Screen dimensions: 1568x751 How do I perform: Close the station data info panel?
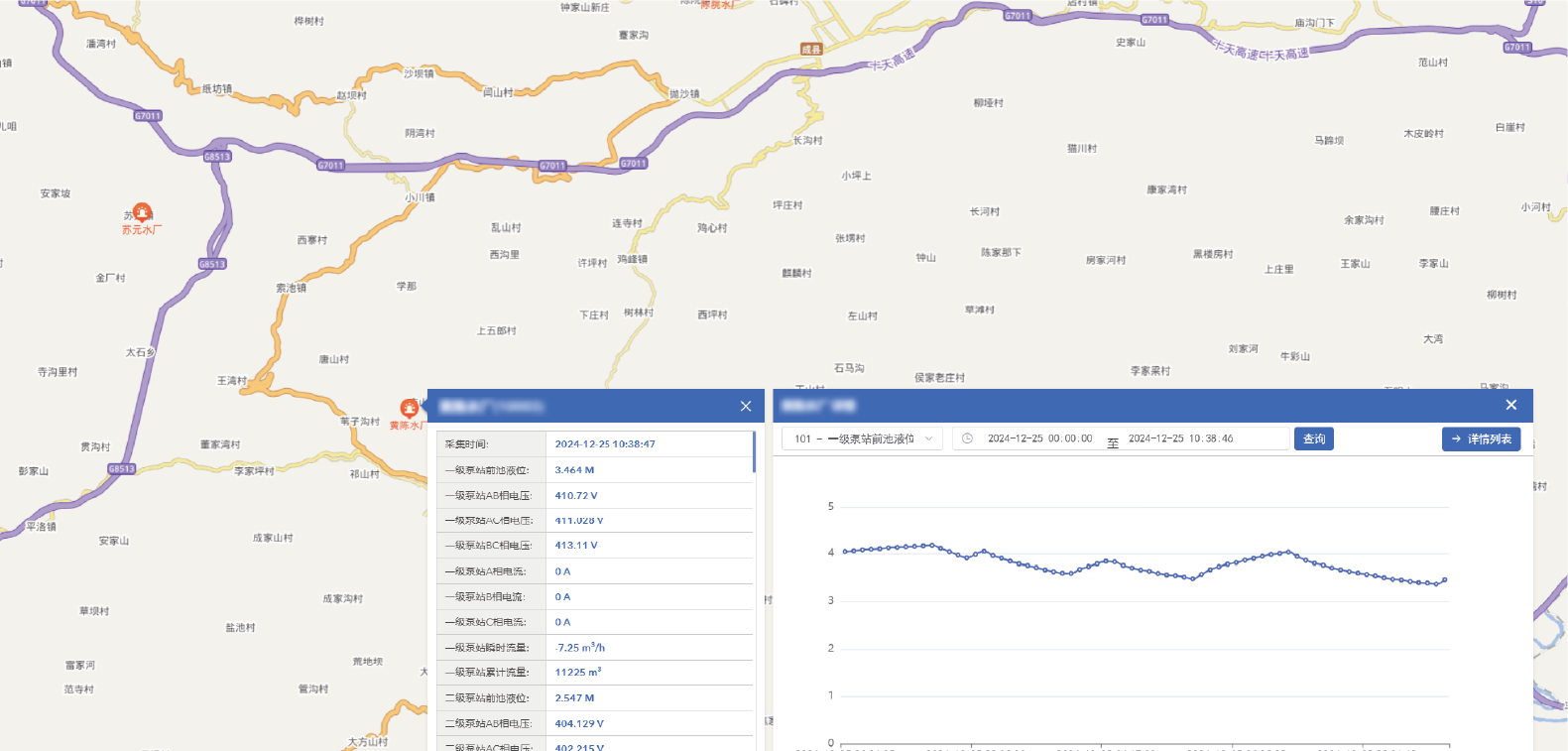[x=746, y=406]
